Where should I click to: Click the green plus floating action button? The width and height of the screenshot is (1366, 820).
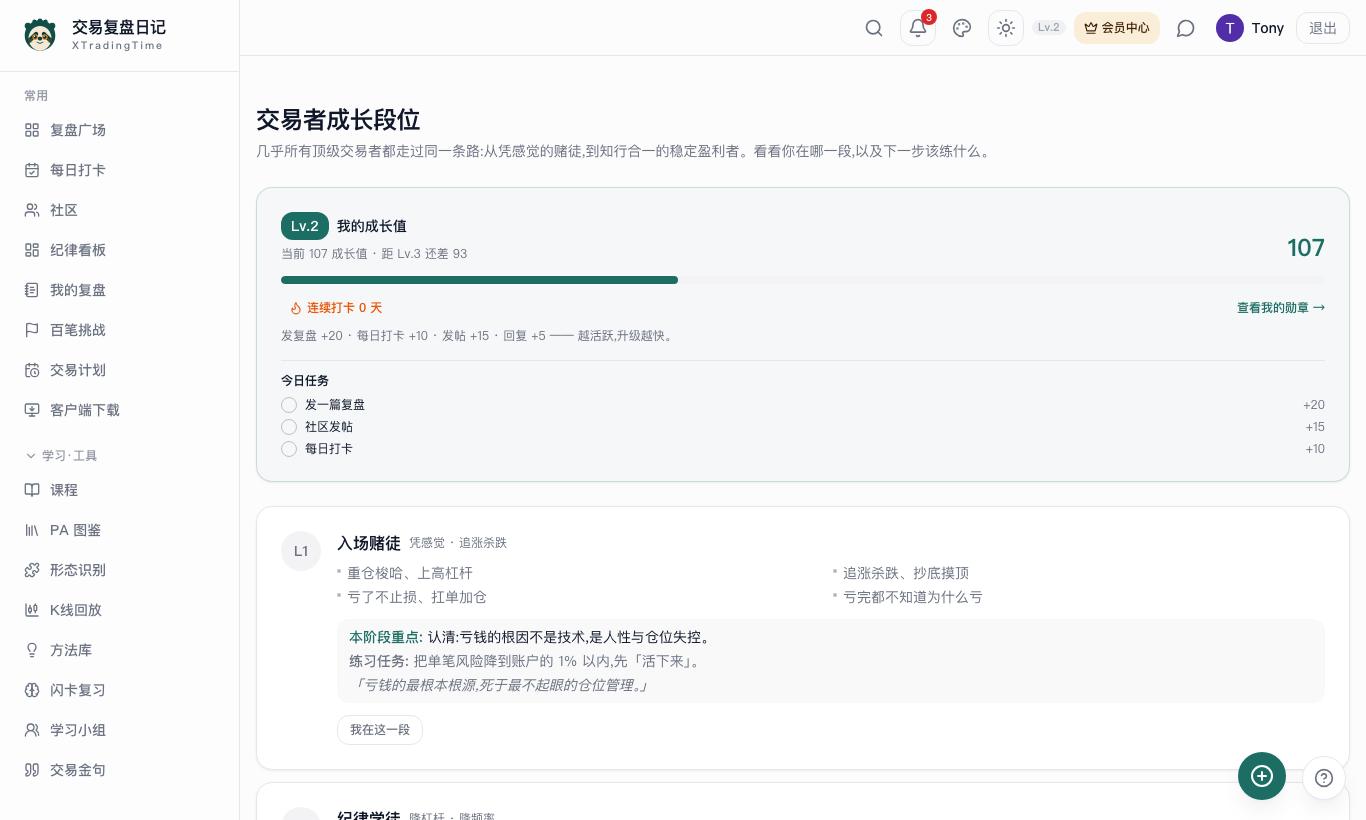click(x=1262, y=776)
